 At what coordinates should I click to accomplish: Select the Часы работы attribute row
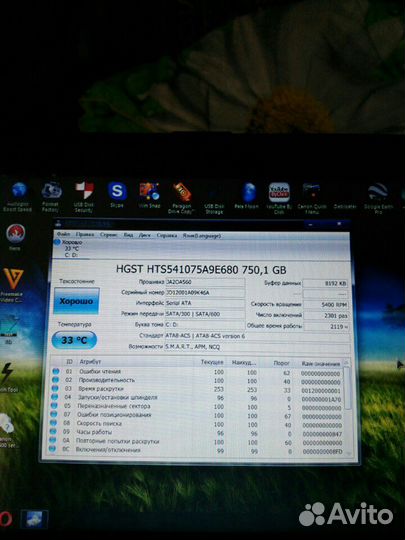pos(197,433)
